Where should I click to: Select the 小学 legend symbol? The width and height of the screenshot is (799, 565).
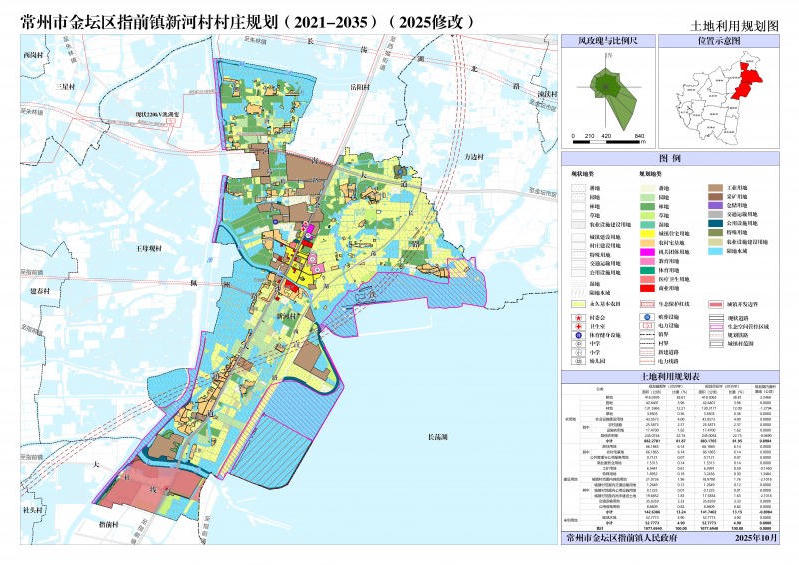[578, 353]
